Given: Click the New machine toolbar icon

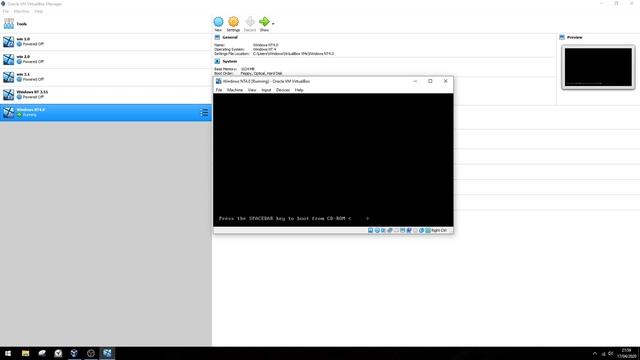Looking at the screenshot, I should click(218, 22).
